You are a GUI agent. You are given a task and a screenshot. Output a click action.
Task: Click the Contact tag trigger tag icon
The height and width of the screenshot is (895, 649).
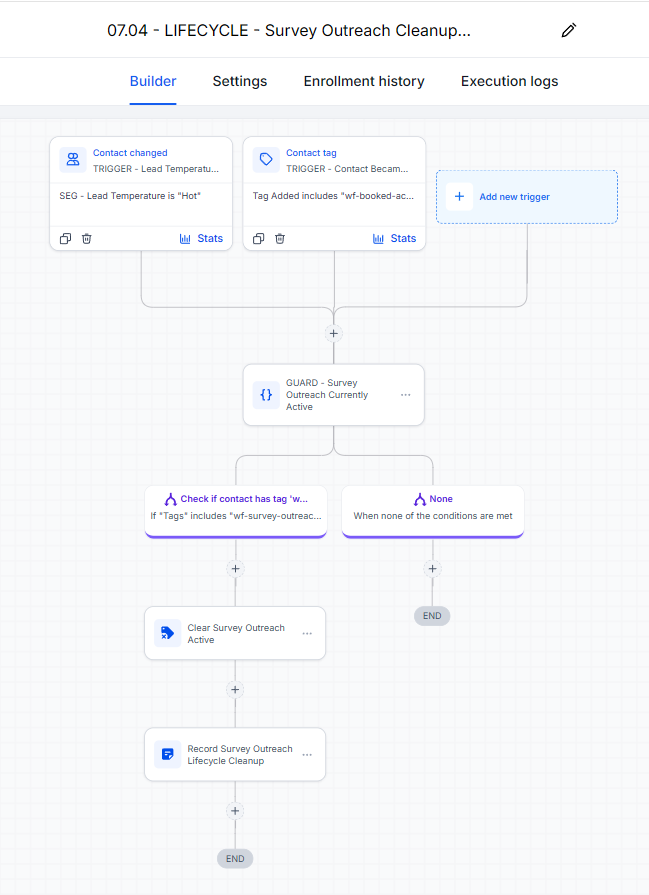coord(266,159)
